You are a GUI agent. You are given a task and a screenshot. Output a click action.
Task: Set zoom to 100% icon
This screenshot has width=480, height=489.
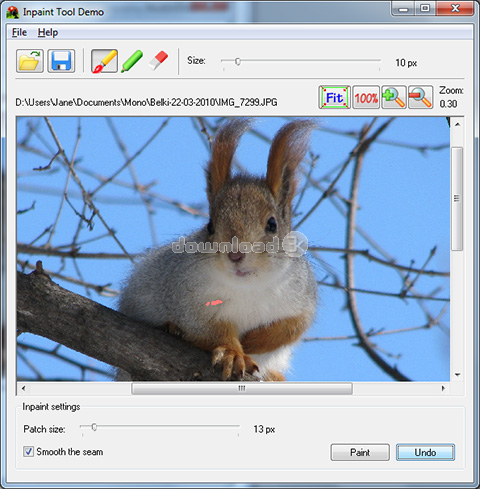366,97
